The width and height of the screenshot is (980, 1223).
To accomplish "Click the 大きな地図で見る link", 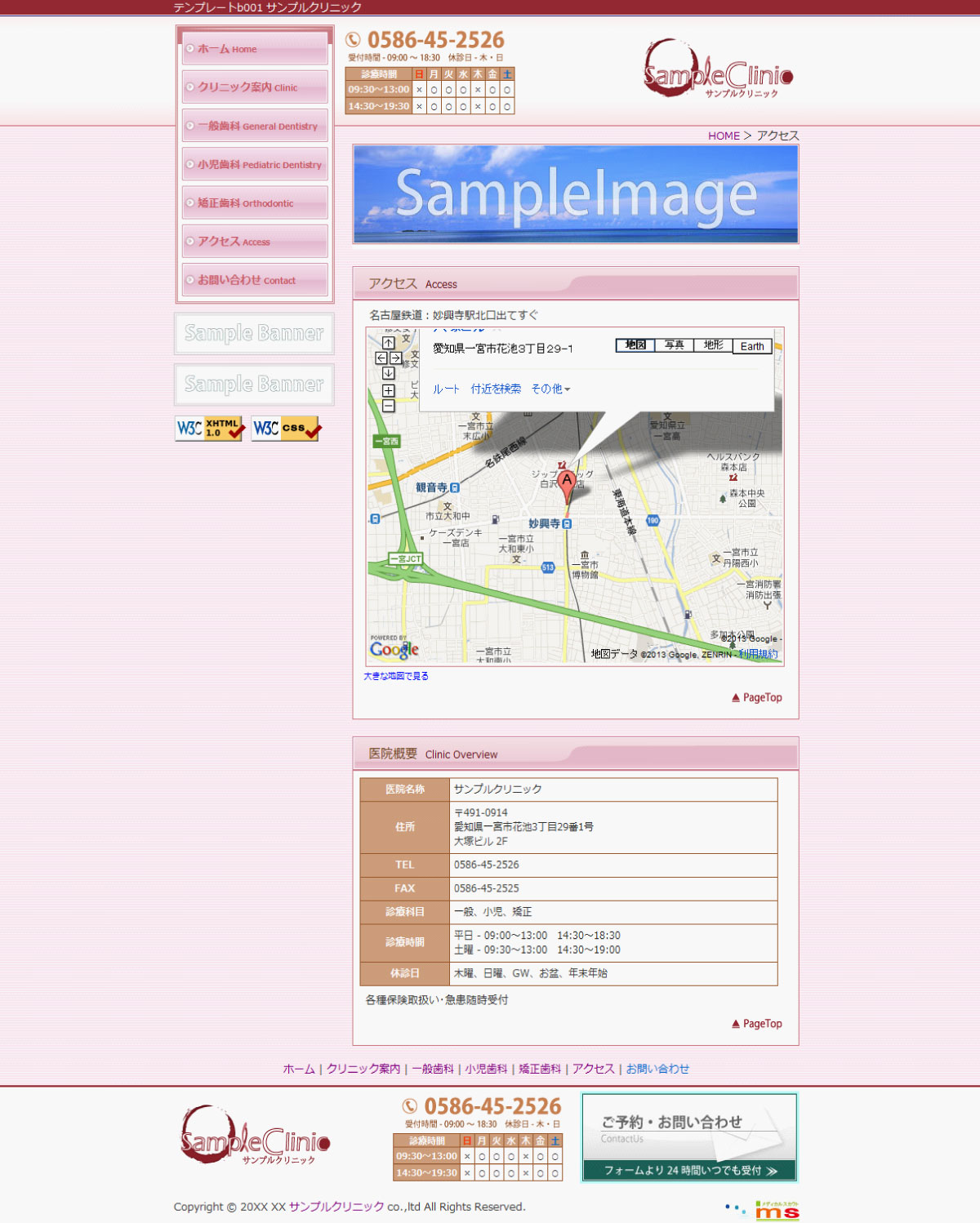I will (396, 676).
